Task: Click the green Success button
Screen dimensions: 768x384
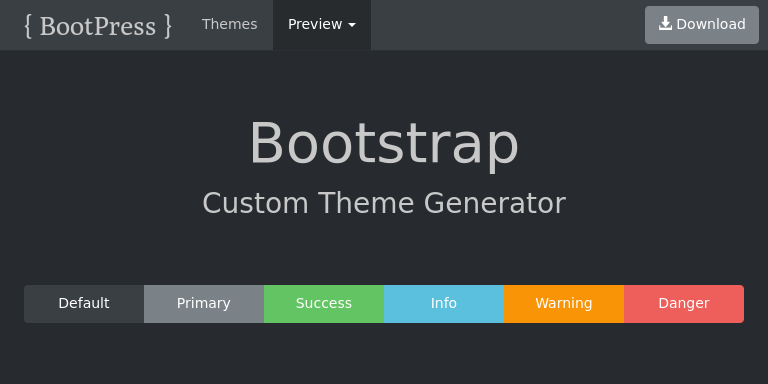Action: (324, 304)
